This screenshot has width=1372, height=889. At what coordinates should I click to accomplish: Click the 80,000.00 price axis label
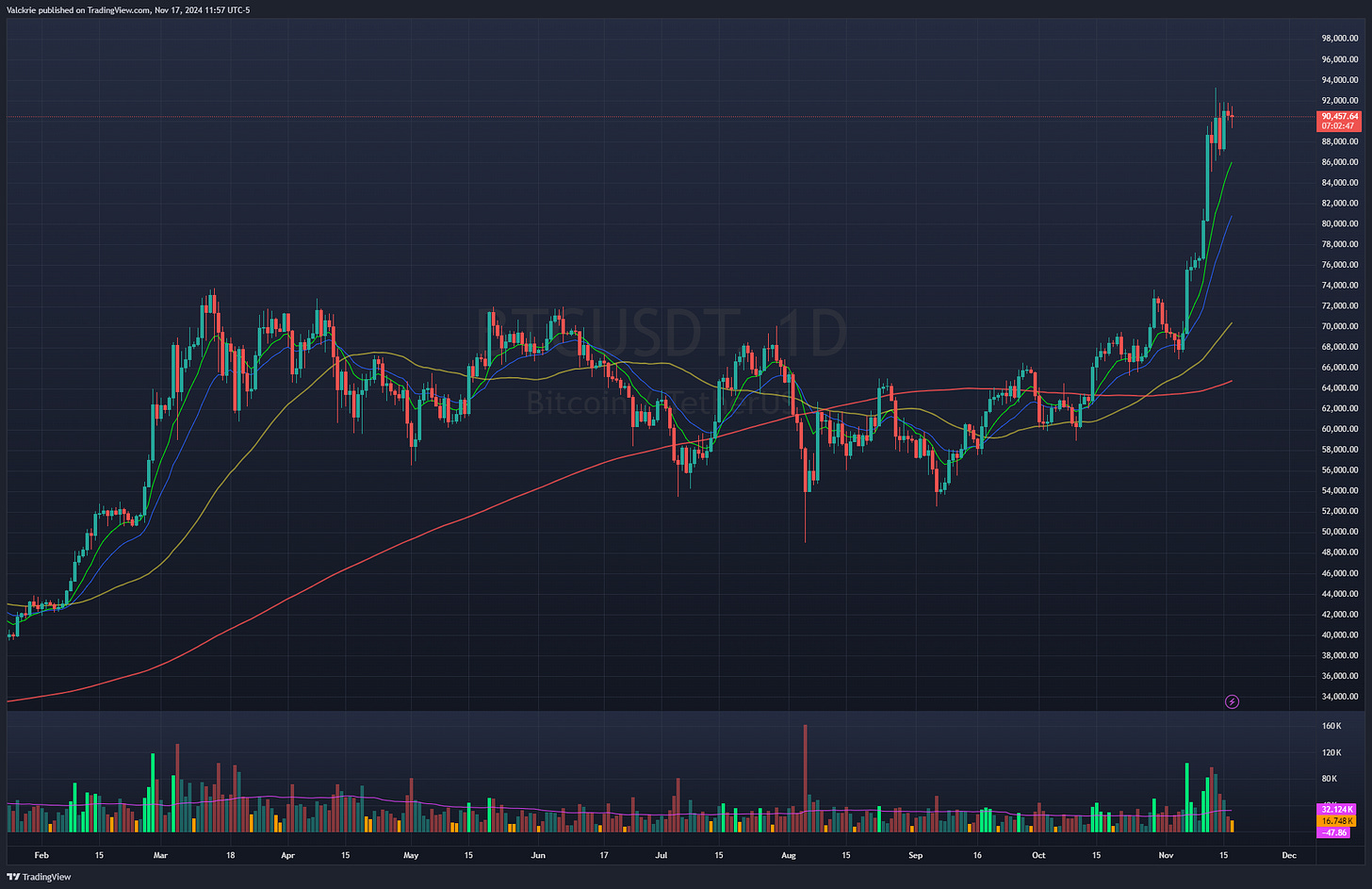(1340, 223)
